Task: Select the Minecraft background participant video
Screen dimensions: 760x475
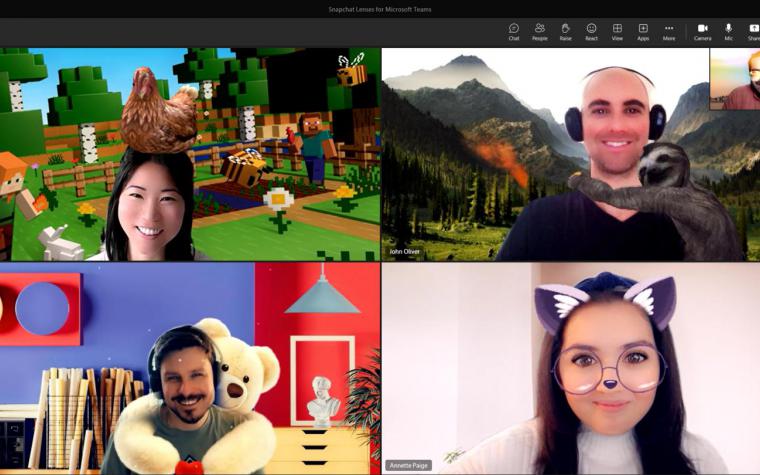Action: pyautogui.click(x=190, y=154)
